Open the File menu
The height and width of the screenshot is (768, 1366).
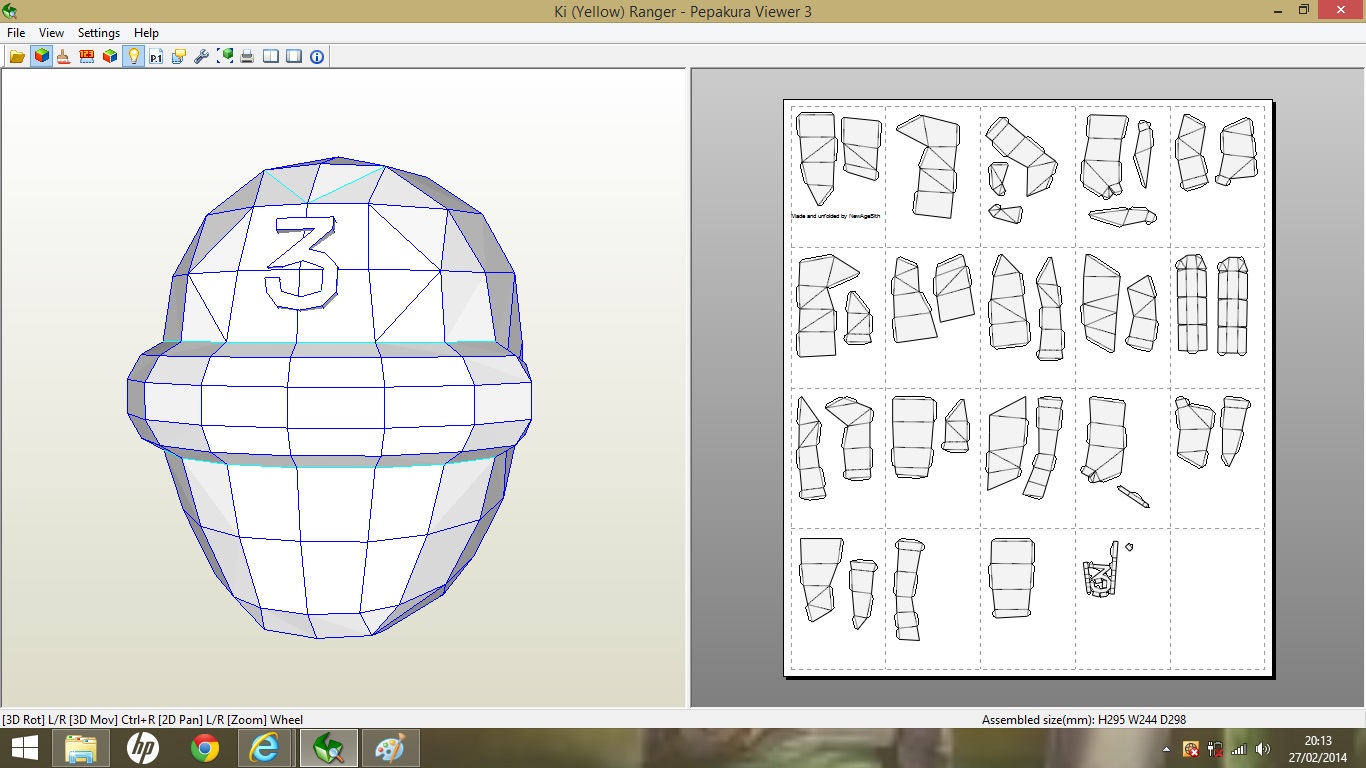point(16,33)
